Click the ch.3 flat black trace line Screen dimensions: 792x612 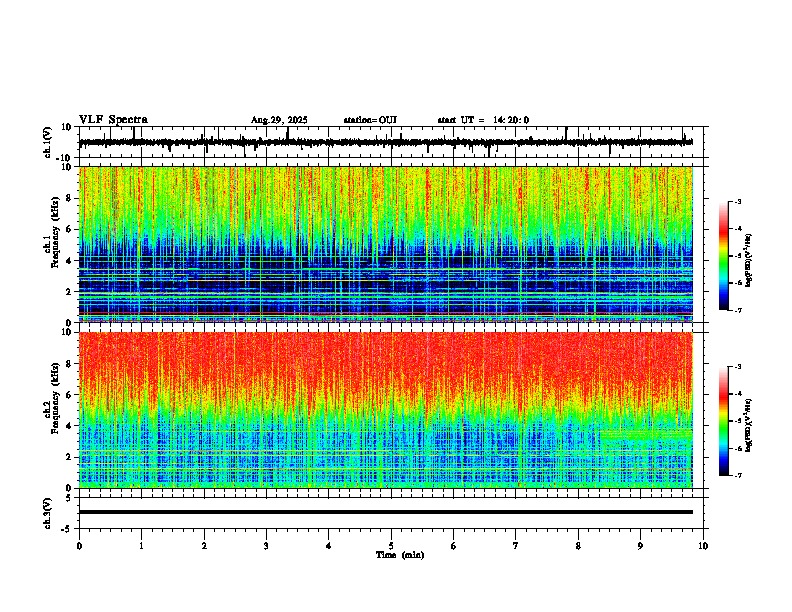[x=386, y=512]
